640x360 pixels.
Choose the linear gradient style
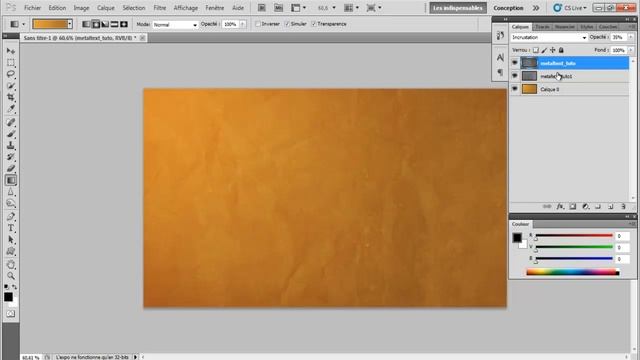click(86, 24)
